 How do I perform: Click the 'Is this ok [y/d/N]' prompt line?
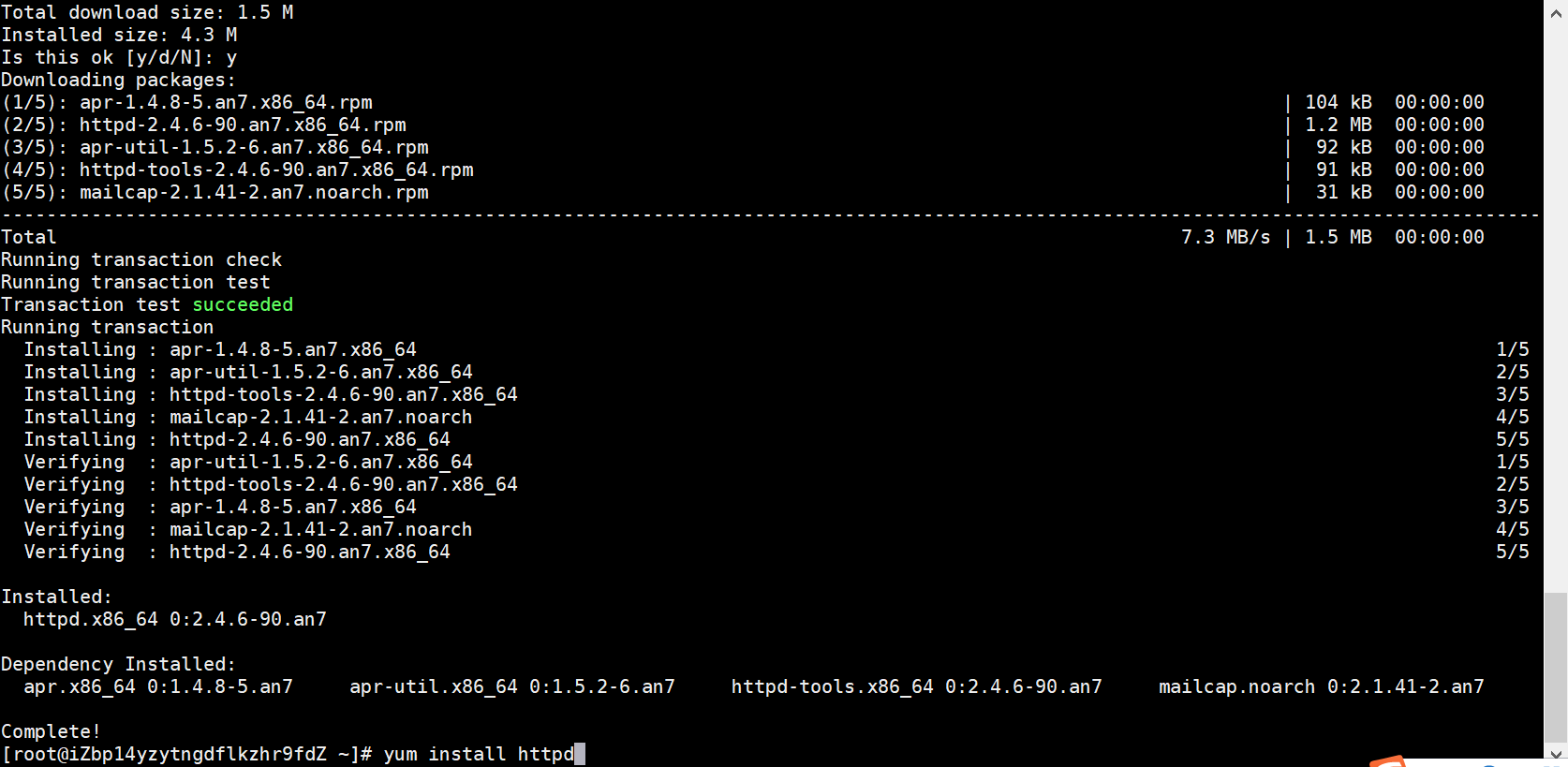pos(119,57)
